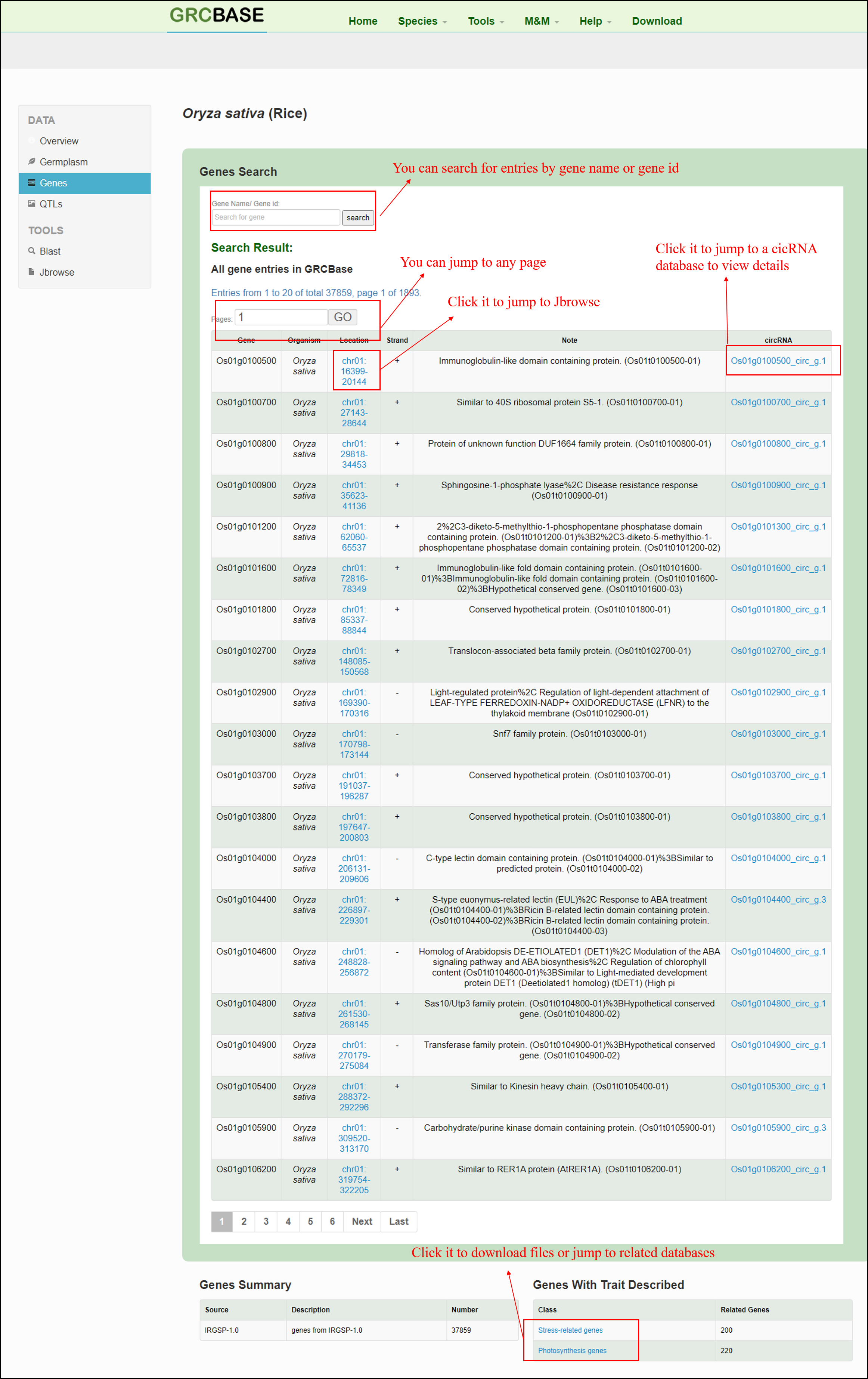Screen dimensions: 868x1379
Task: Click the GRCBASE logo
Action: click(x=216, y=15)
